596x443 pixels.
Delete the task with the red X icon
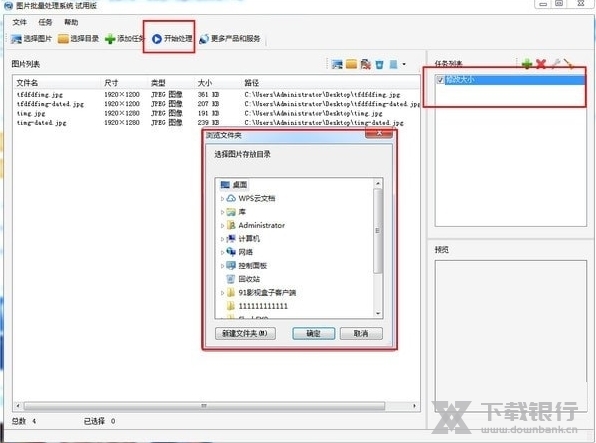click(541, 64)
